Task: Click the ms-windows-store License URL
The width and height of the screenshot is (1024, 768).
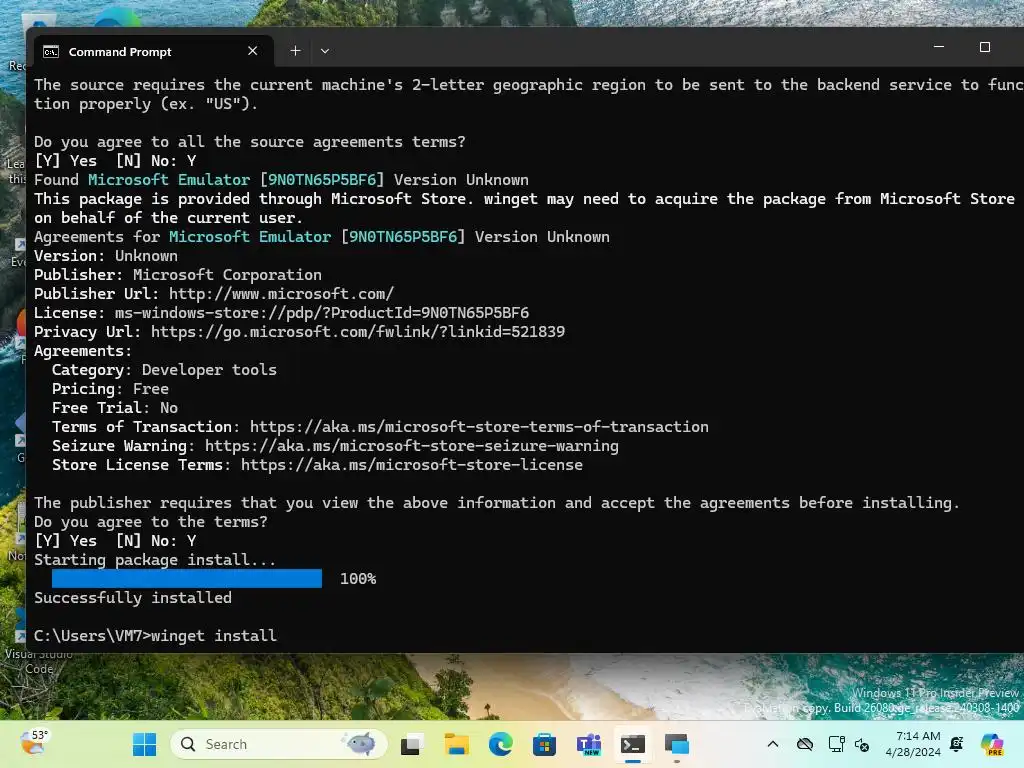Action: coord(322,313)
